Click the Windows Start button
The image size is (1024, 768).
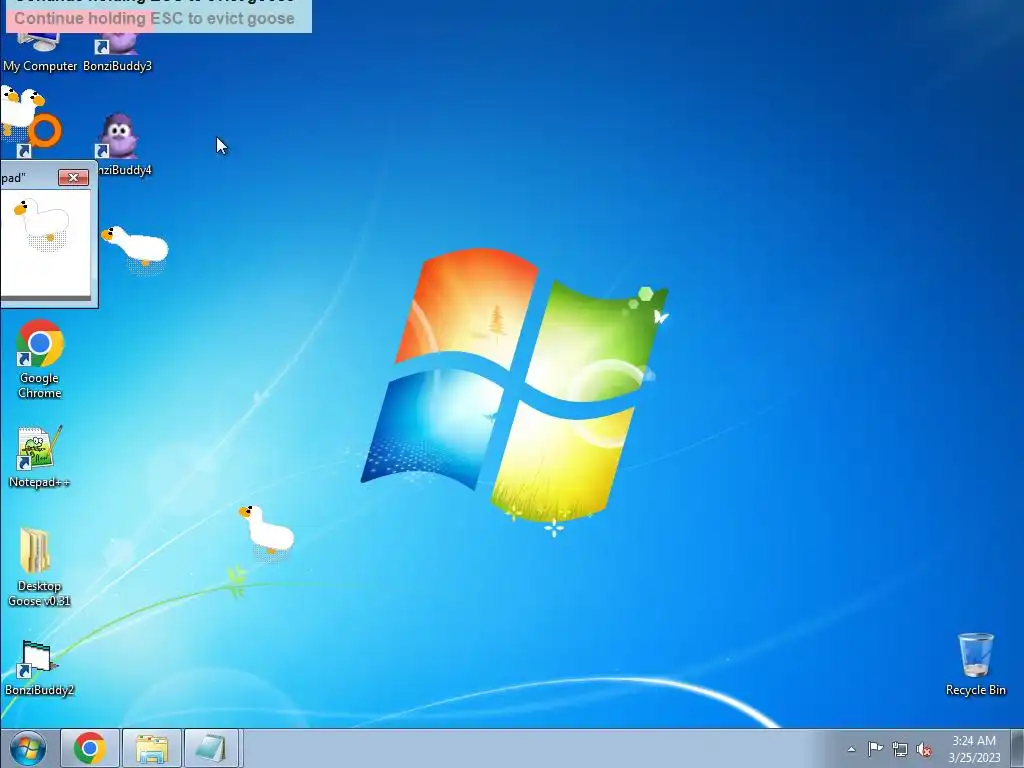27,748
